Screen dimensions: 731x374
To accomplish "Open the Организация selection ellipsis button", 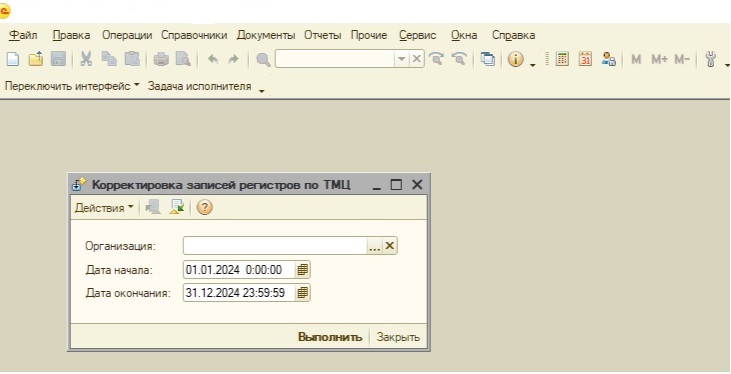I will (375, 246).
